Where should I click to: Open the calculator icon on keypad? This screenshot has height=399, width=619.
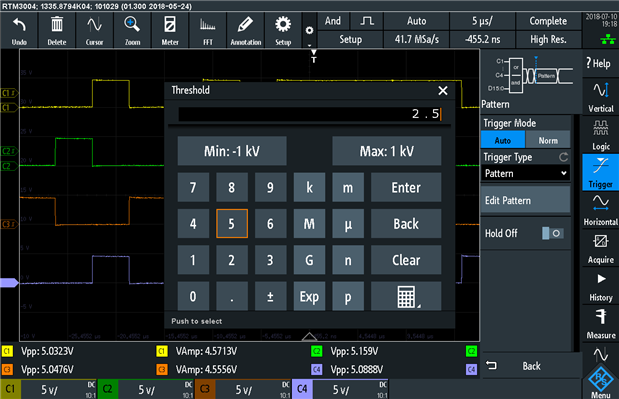[x=406, y=296]
